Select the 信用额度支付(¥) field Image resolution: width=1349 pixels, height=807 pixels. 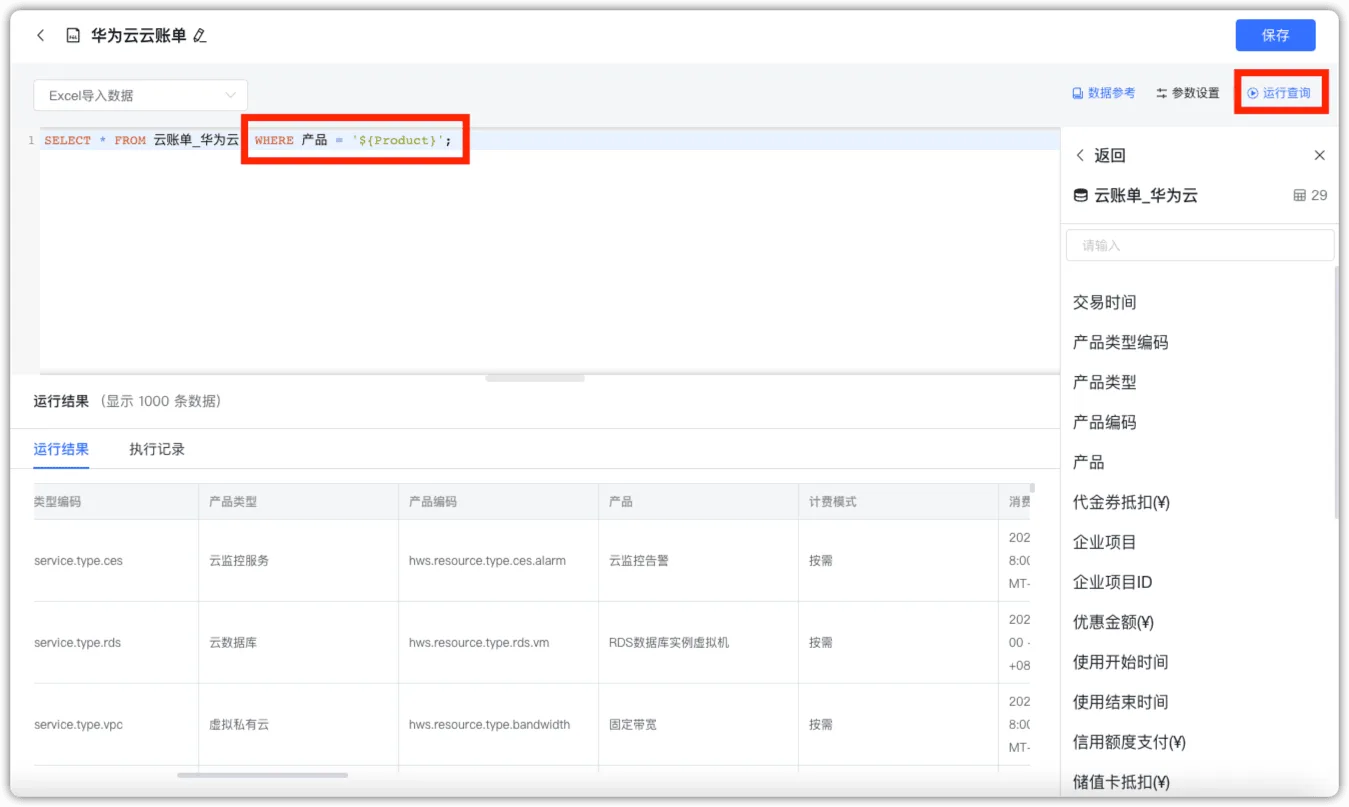[x=1129, y=742]
